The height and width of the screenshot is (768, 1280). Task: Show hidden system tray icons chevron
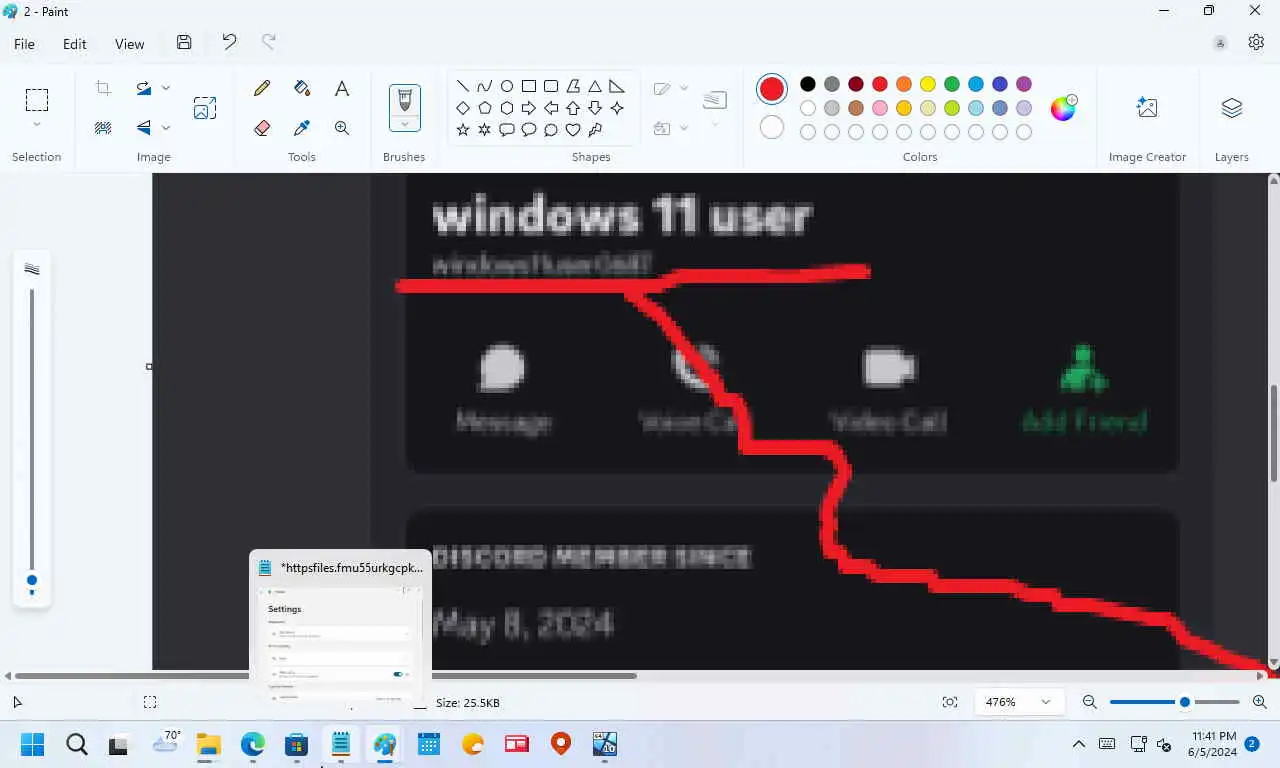click(1079, 744)
